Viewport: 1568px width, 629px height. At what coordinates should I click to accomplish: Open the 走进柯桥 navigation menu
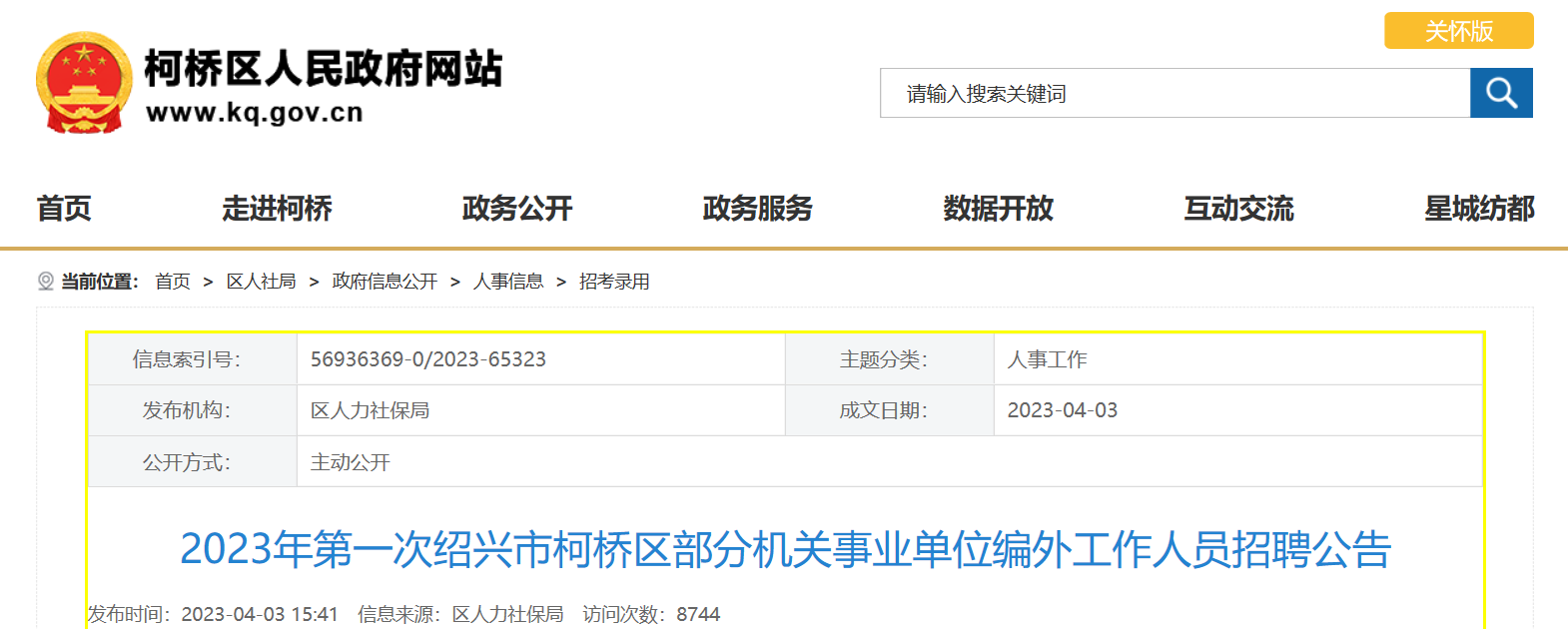tap(277, 208)
